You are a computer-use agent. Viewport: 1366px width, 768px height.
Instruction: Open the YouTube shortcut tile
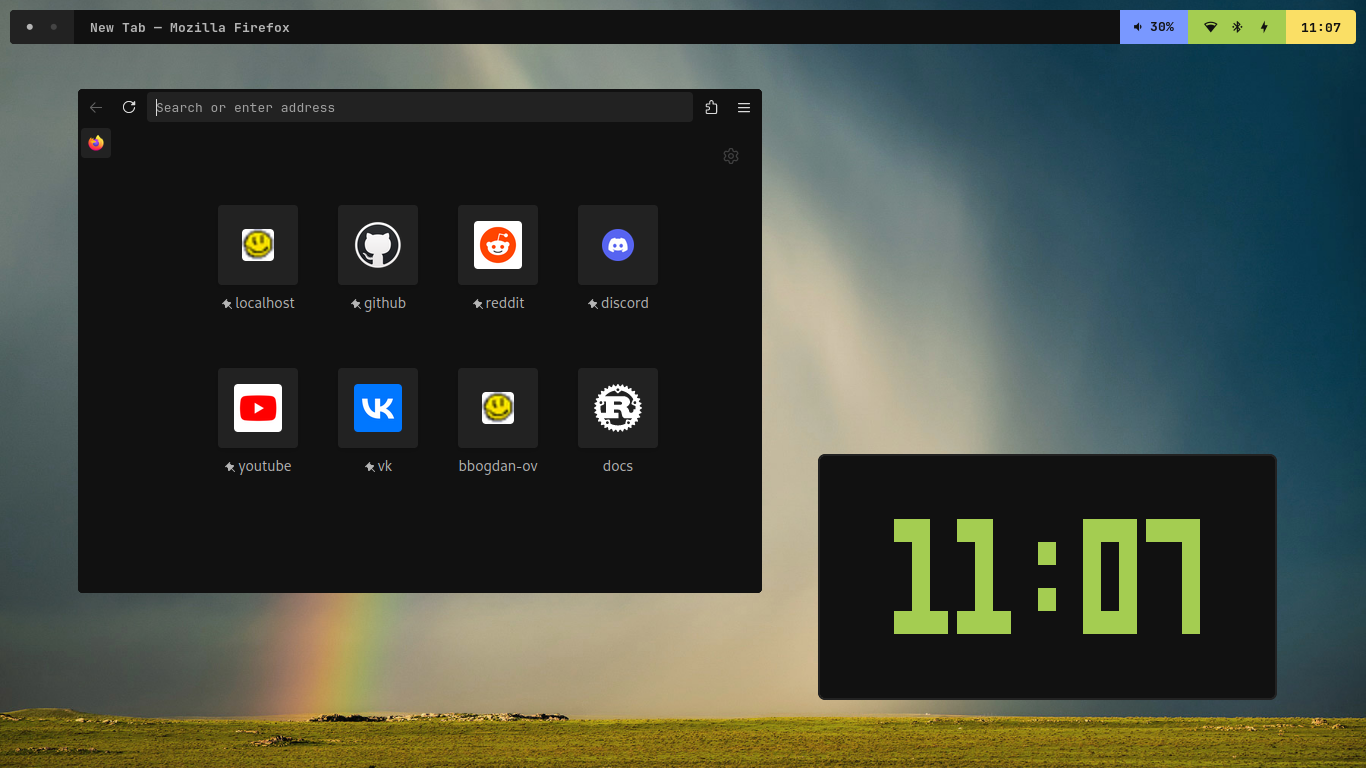tap(258, 408)
